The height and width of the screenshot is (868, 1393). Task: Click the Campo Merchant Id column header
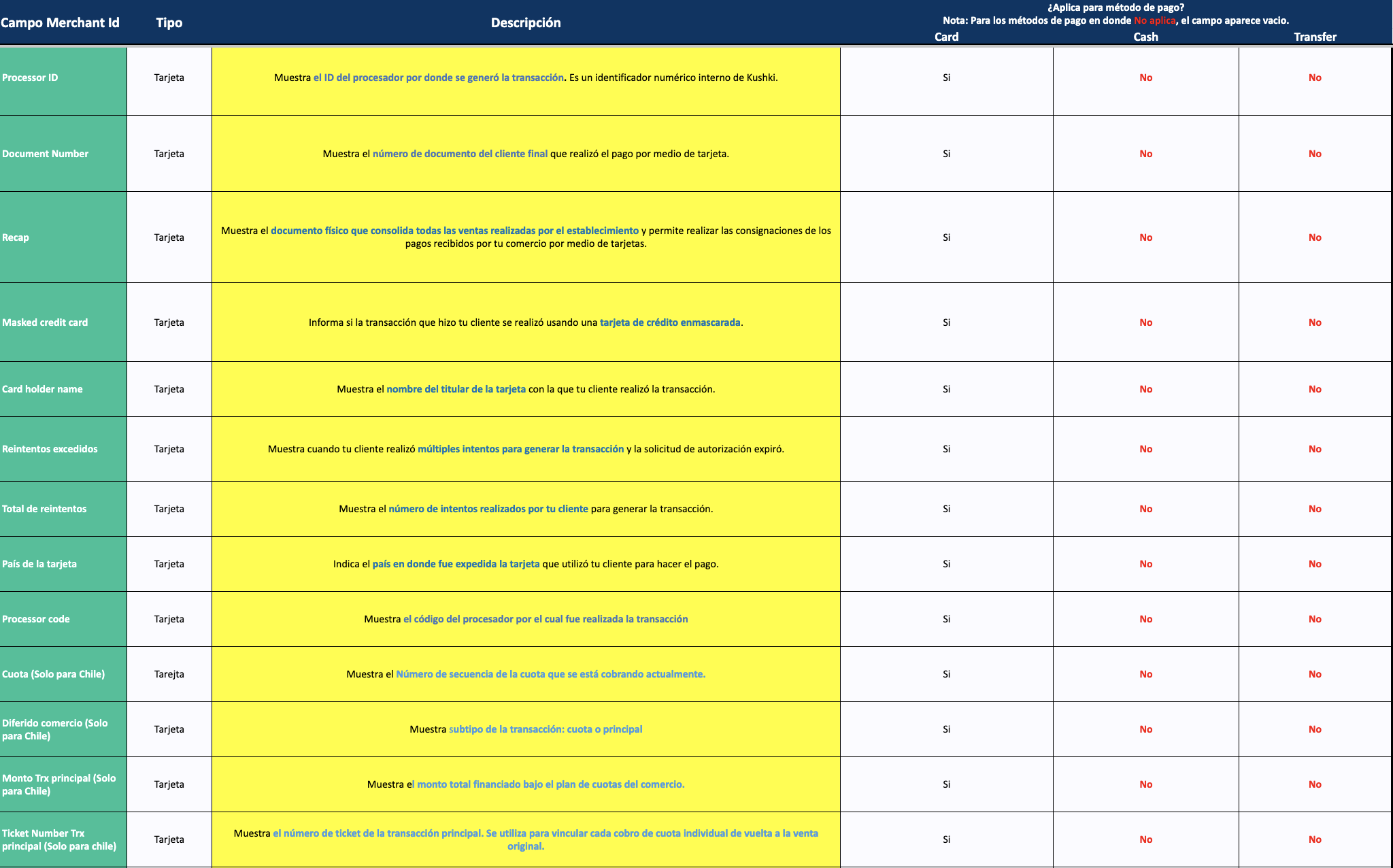pos(60,22)
